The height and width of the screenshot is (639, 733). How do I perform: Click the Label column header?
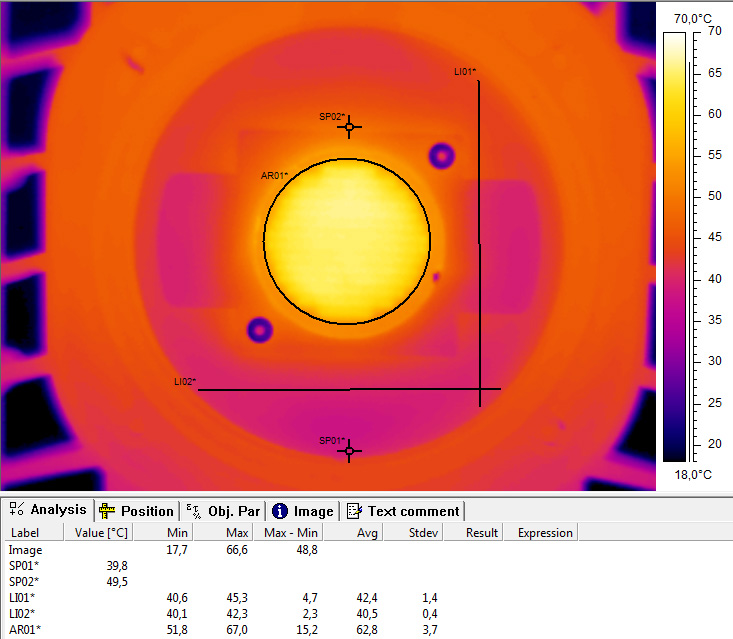[24, 533]
